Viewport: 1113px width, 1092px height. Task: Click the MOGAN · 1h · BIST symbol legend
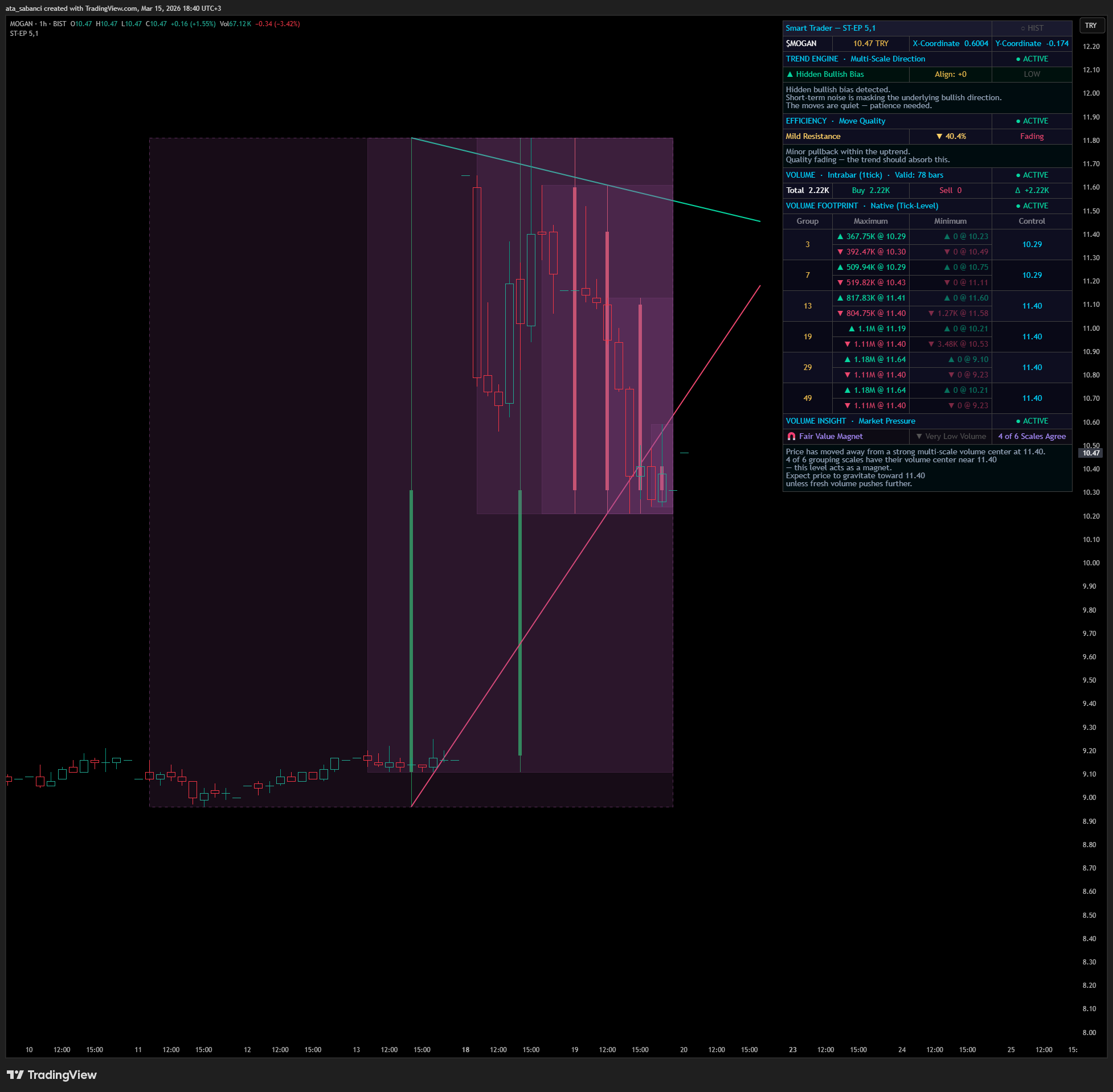[x=38, y=24]
